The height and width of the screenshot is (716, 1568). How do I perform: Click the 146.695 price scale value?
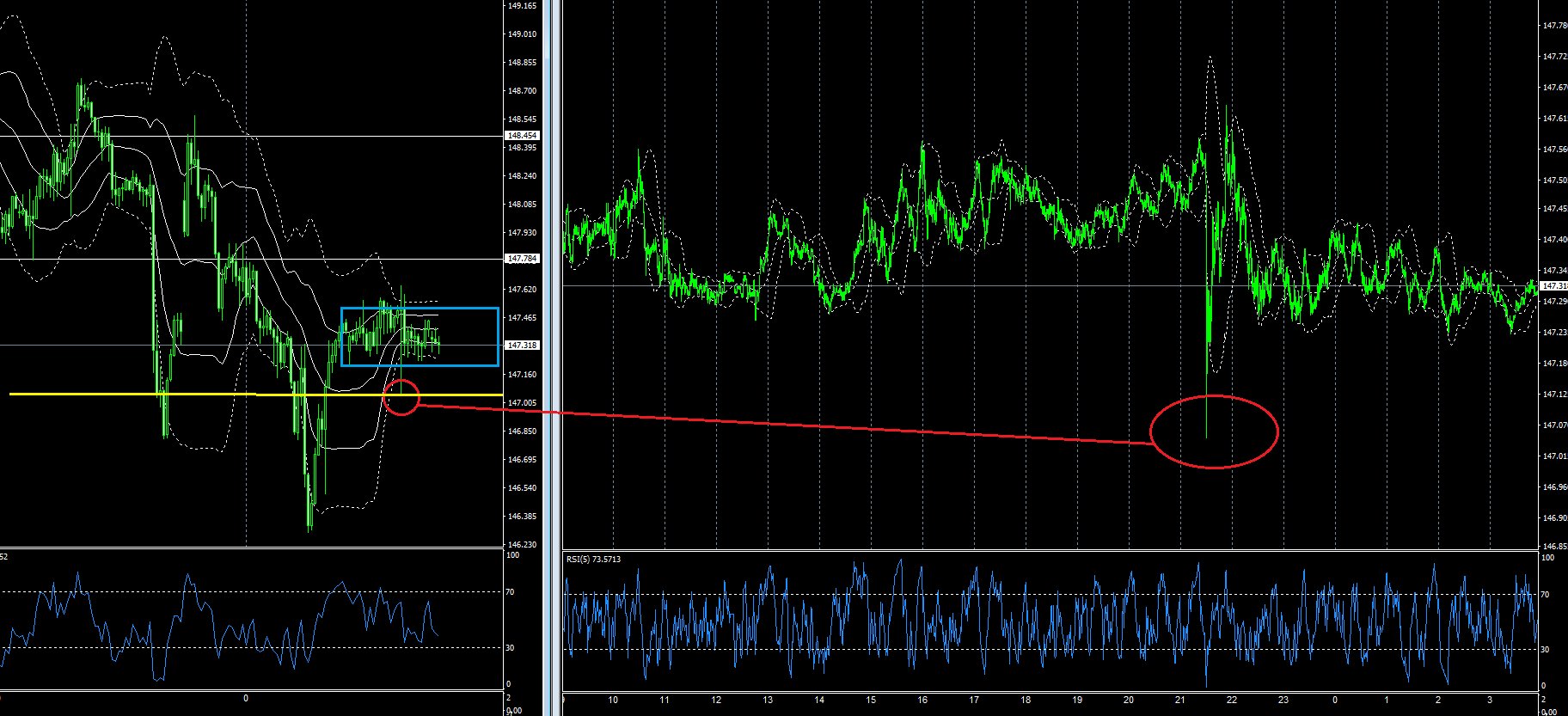(x=522, y=460)
